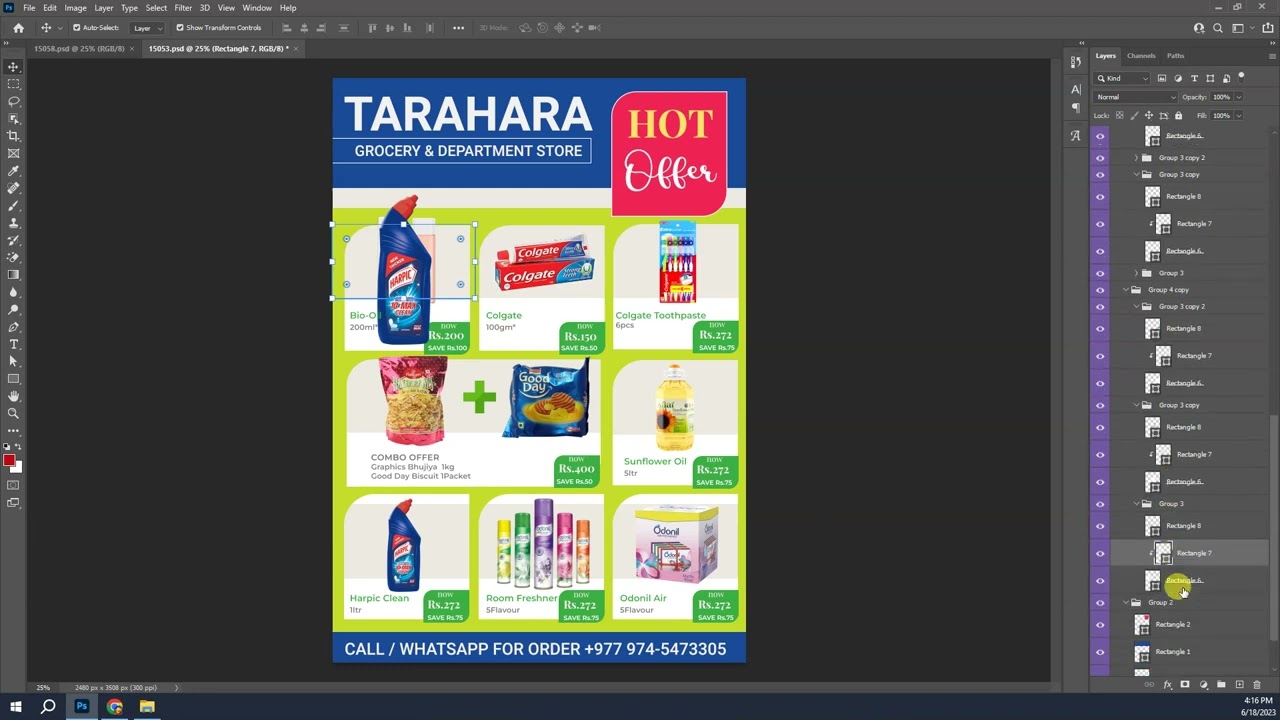Viewport: 1280px width, 720px height.
Task: Select the Move tool in the toolbox
Action: (x=14, y=67)
